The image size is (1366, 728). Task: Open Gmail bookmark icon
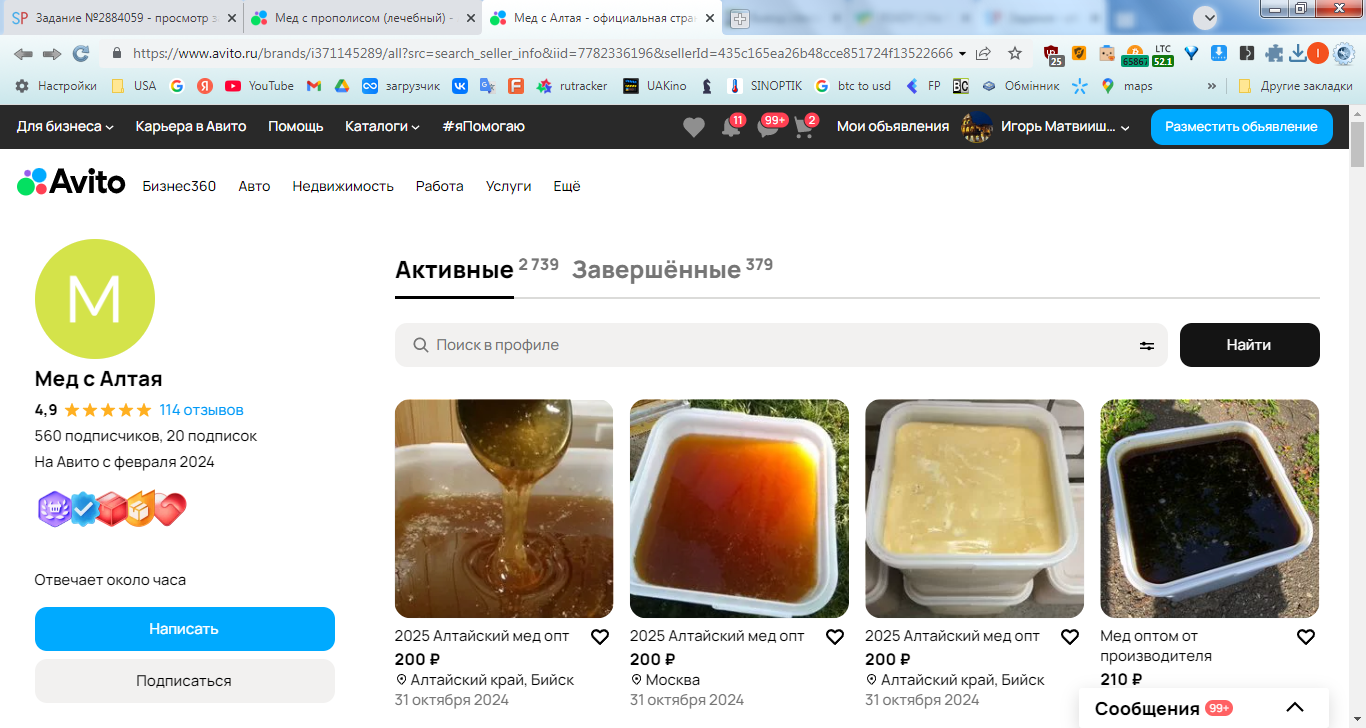pyautogui.click(x=313, y=86)
